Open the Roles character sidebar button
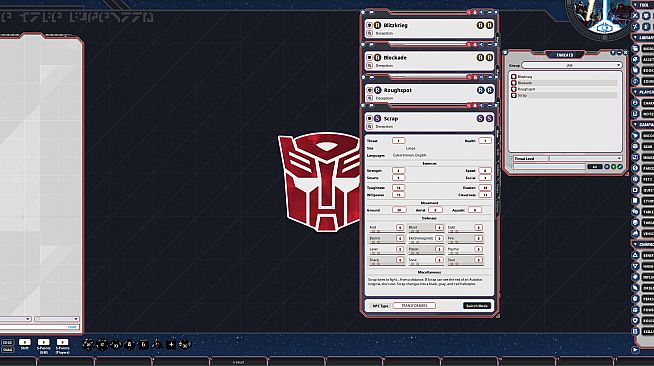 pyautogui.click(x=644, y=321)
